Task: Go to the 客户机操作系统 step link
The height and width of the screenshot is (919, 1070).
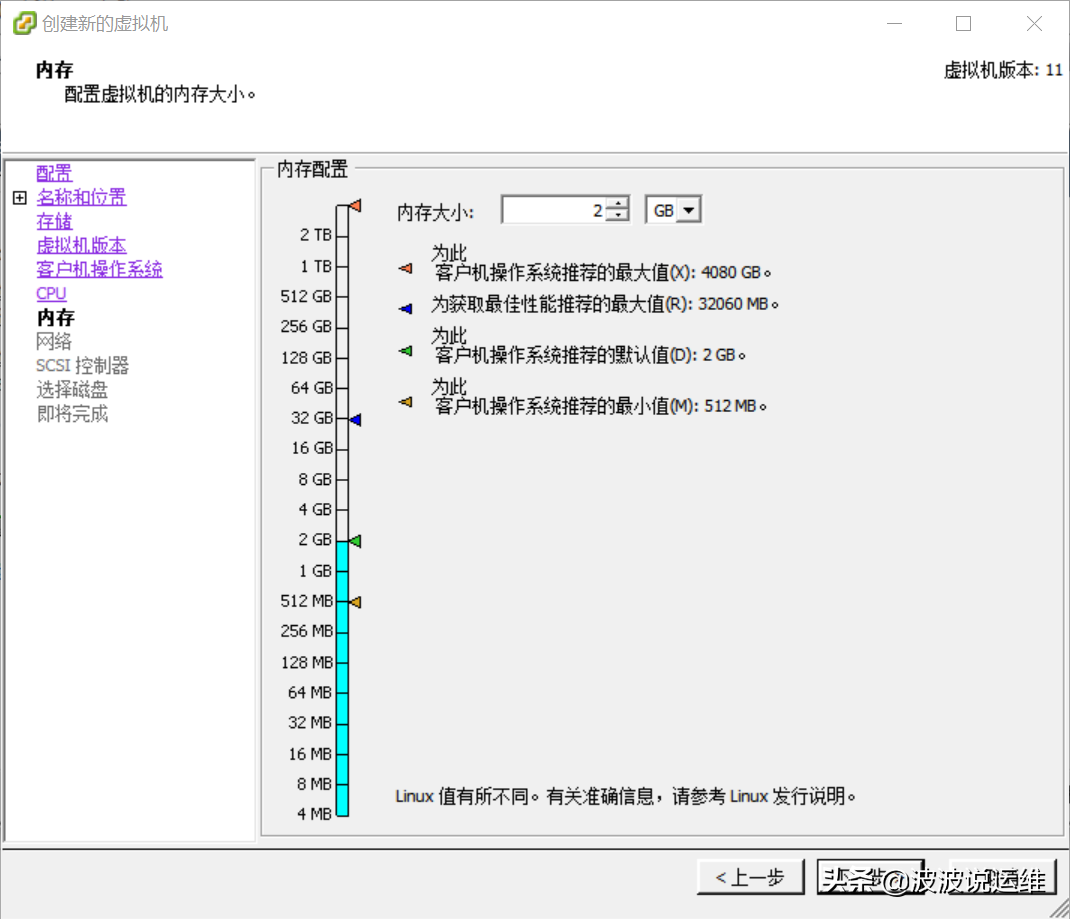Action: click(x=100, y=269)
